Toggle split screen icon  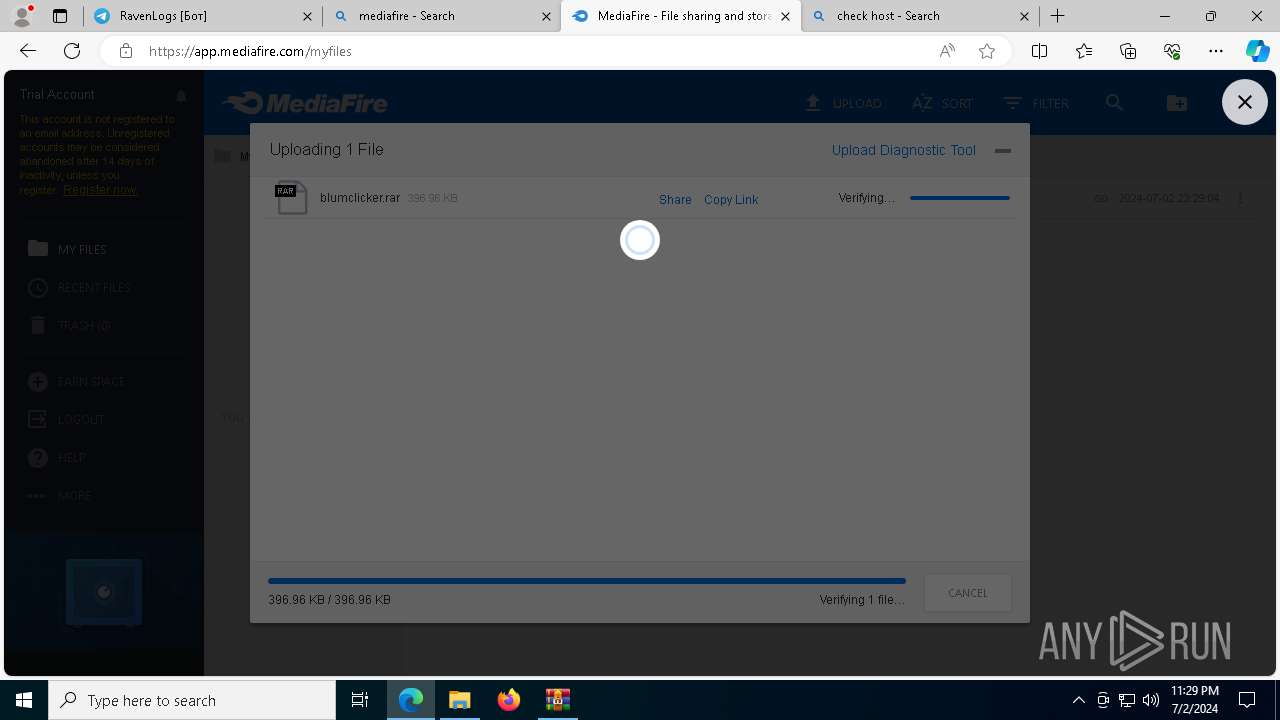(x=1039, y=51)
